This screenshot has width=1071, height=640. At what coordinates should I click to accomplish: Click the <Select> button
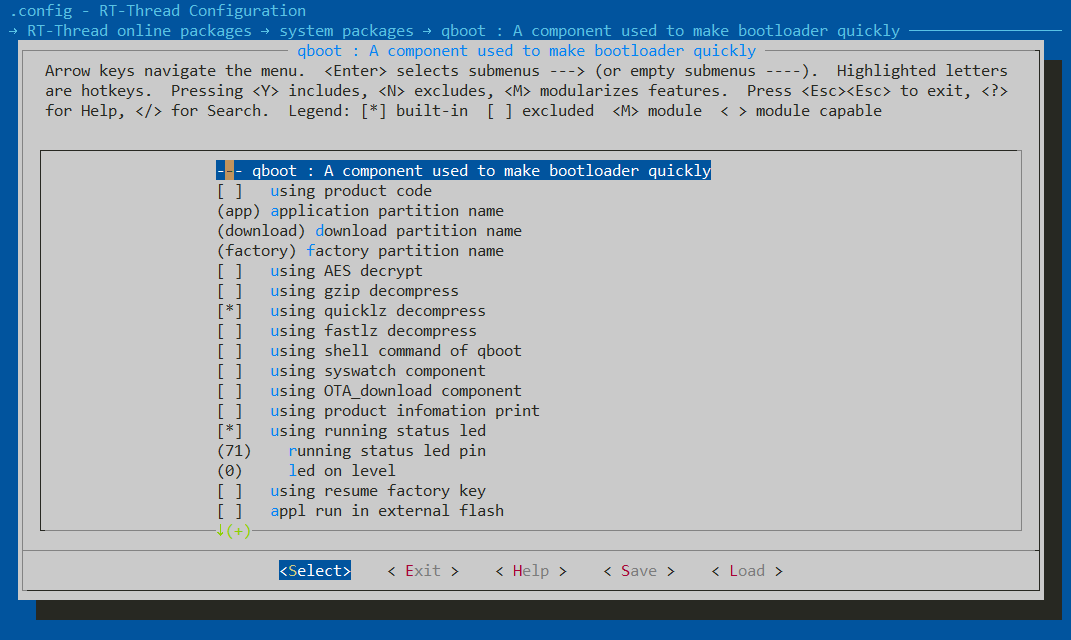(x=315, y=570)
